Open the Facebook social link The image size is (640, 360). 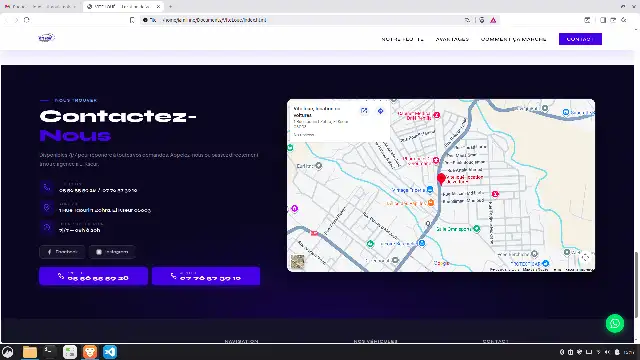[x=62, y=252]
